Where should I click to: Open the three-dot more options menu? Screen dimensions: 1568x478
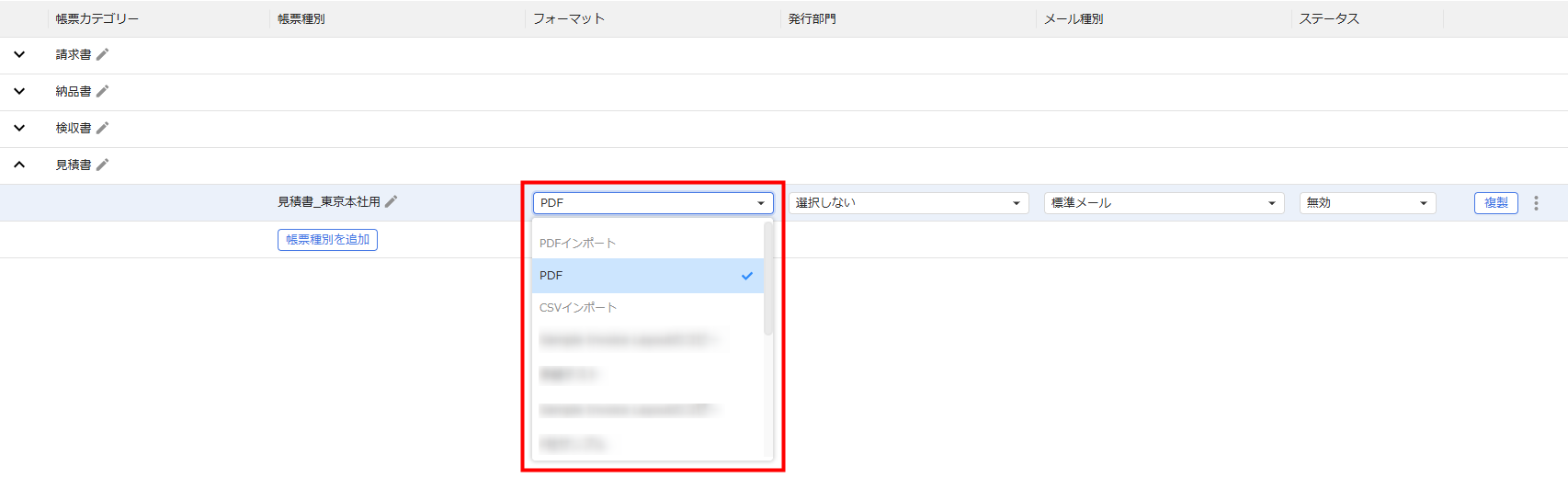pyautogui.click(x=1535, y=203)
